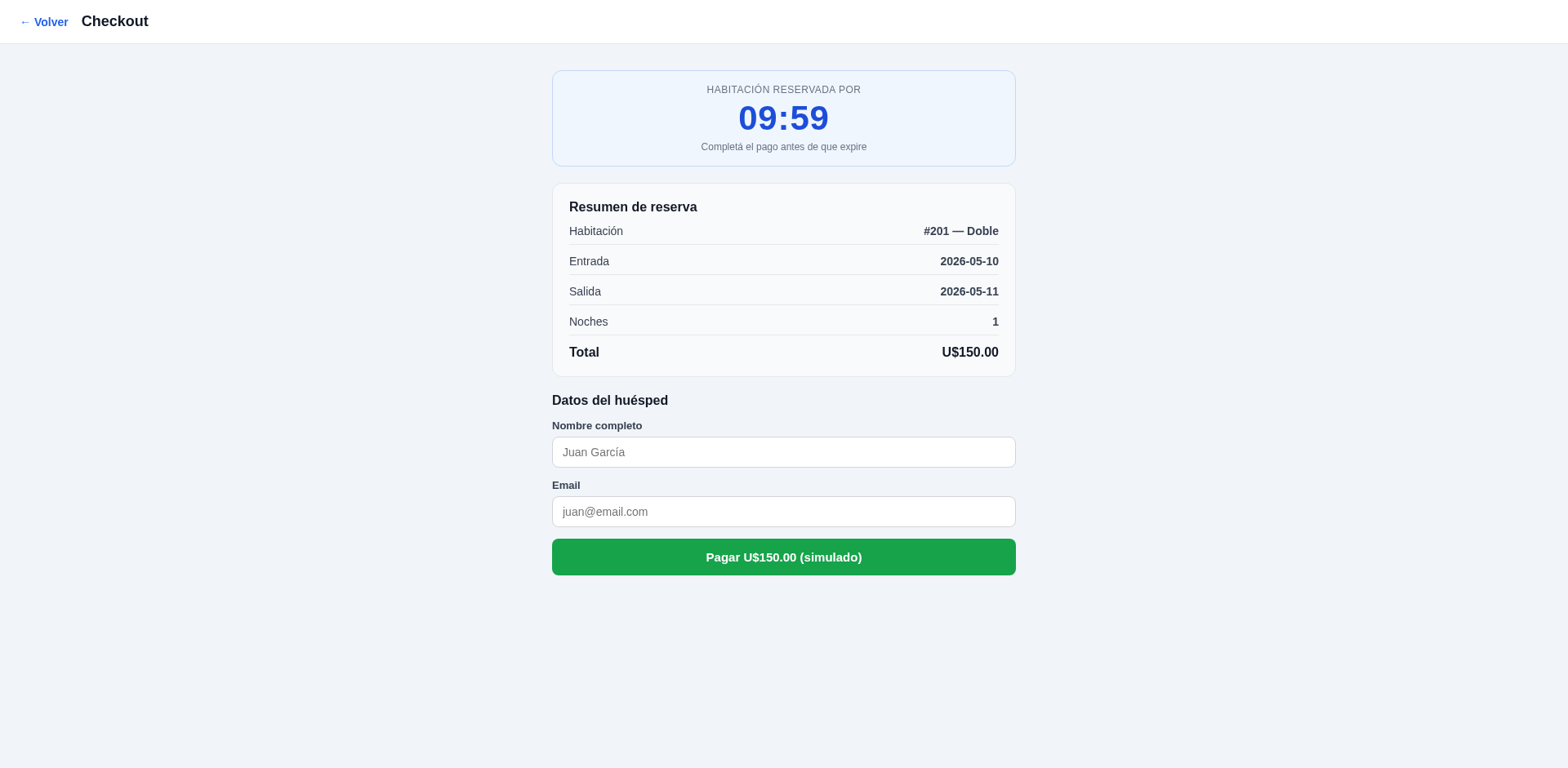
Task: Click the Habitación row label
Action: 596,231
